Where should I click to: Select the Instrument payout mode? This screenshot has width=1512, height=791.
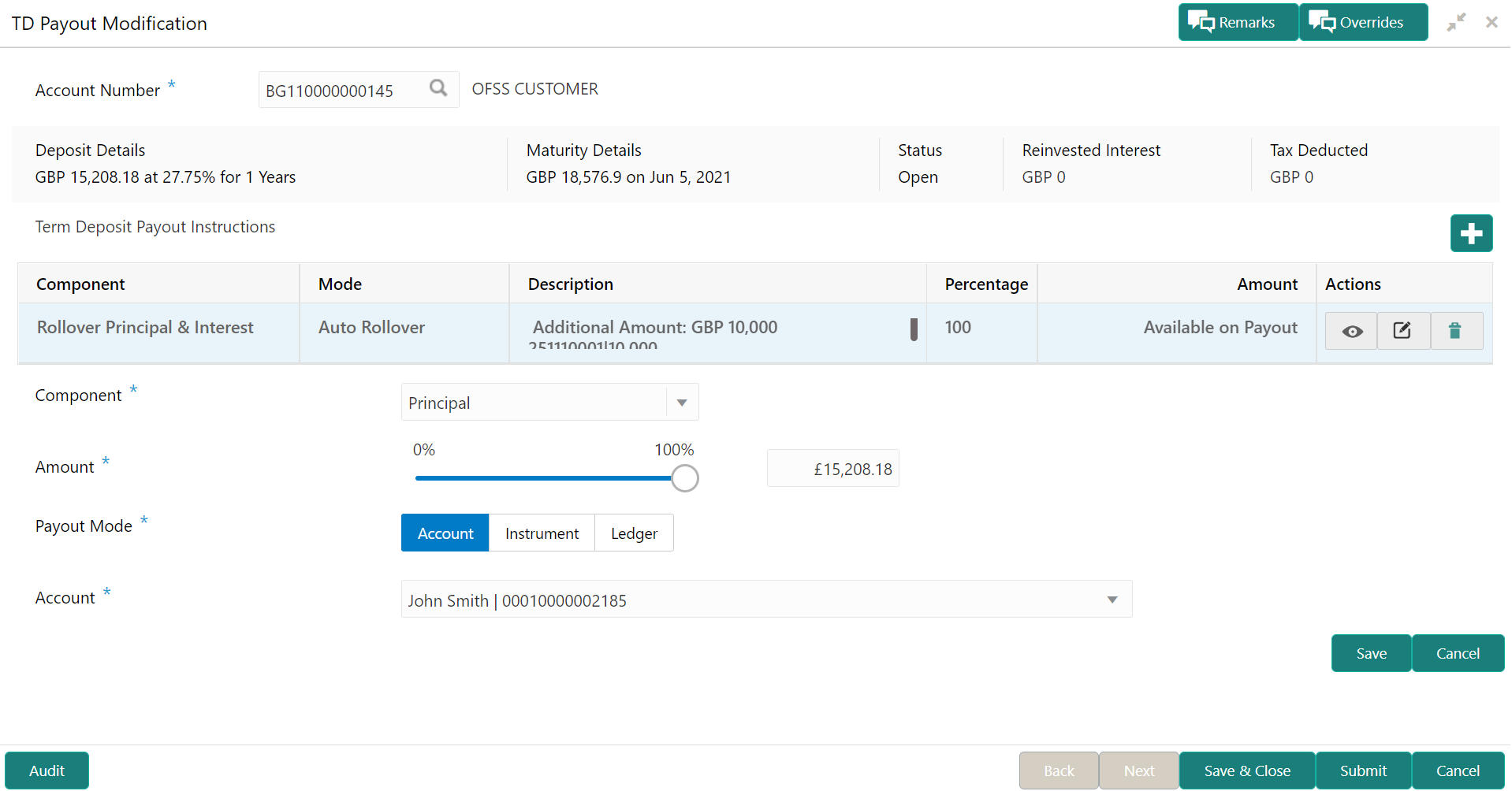click(542, 533)
